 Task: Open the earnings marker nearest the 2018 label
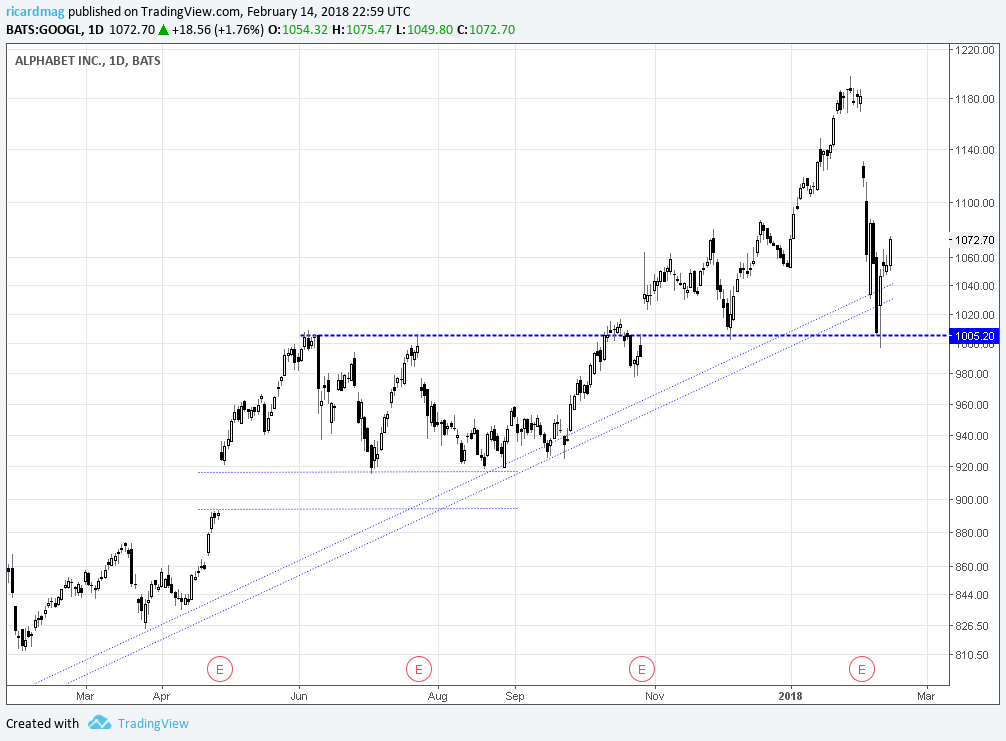coord(861,669)
